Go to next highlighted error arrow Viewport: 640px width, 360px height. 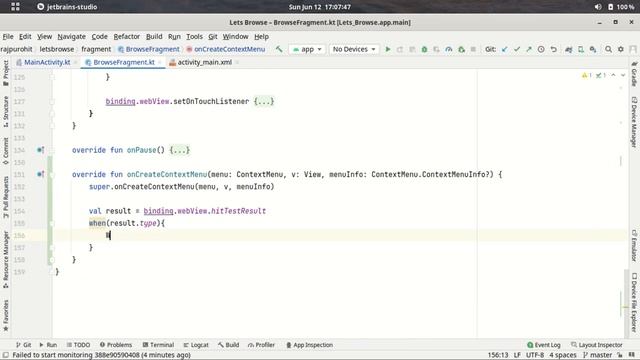(623, 76)
